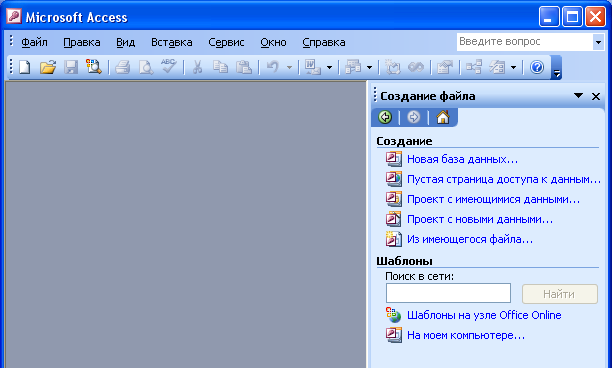612x368 pixels.
Task: Go forward in the task pane
Action: click(x=414, y=117)
